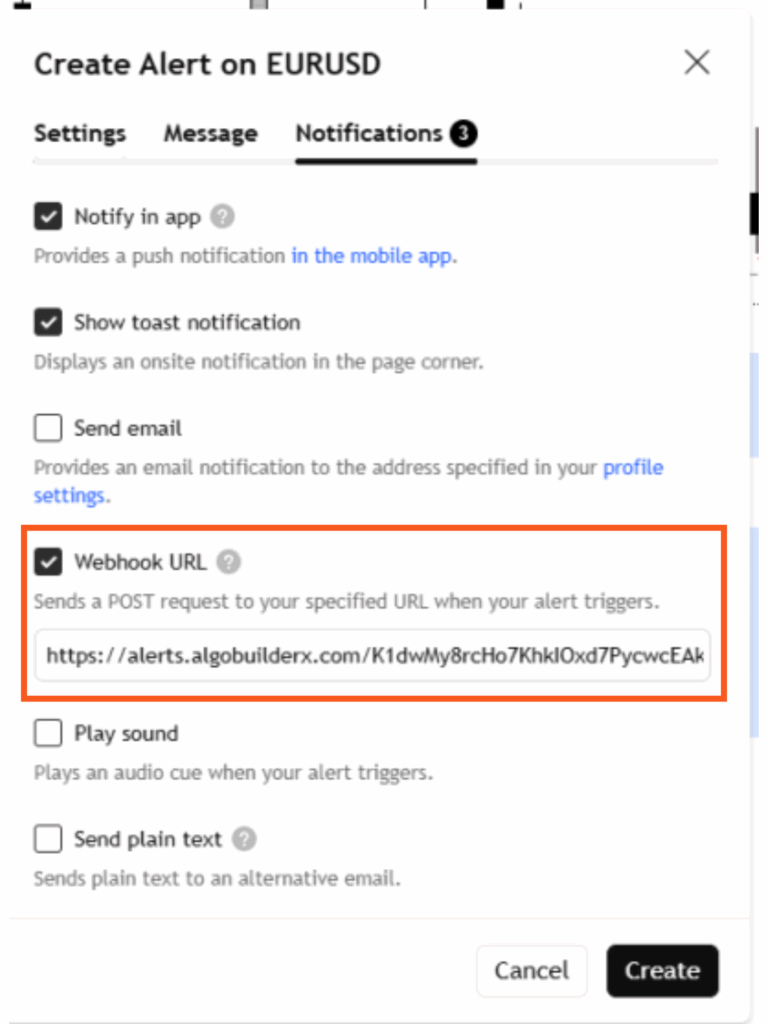Click help icon next to Notify in app

[x=222, y=216]
